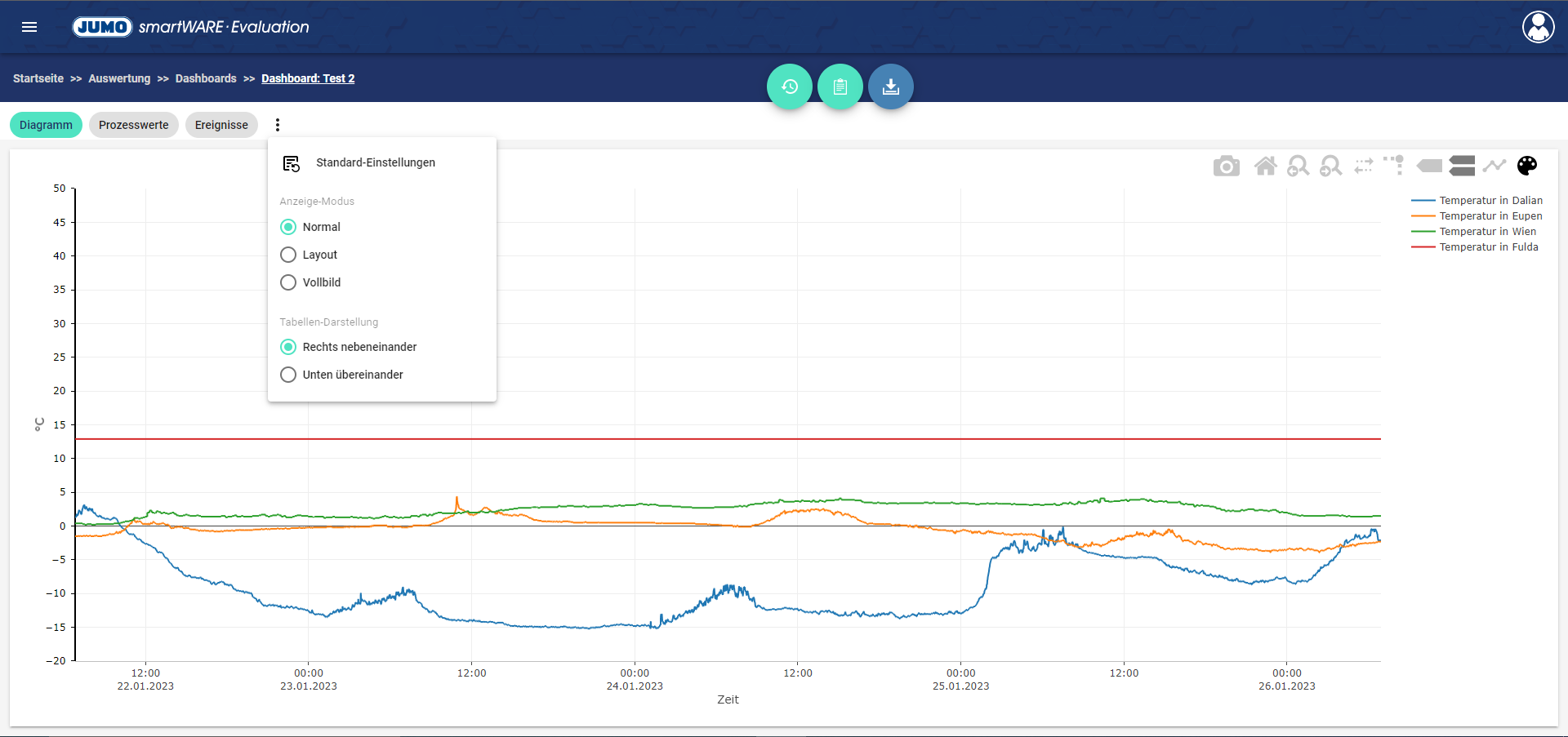
Task: Click the download button in header
Action: tap(890, 87)
